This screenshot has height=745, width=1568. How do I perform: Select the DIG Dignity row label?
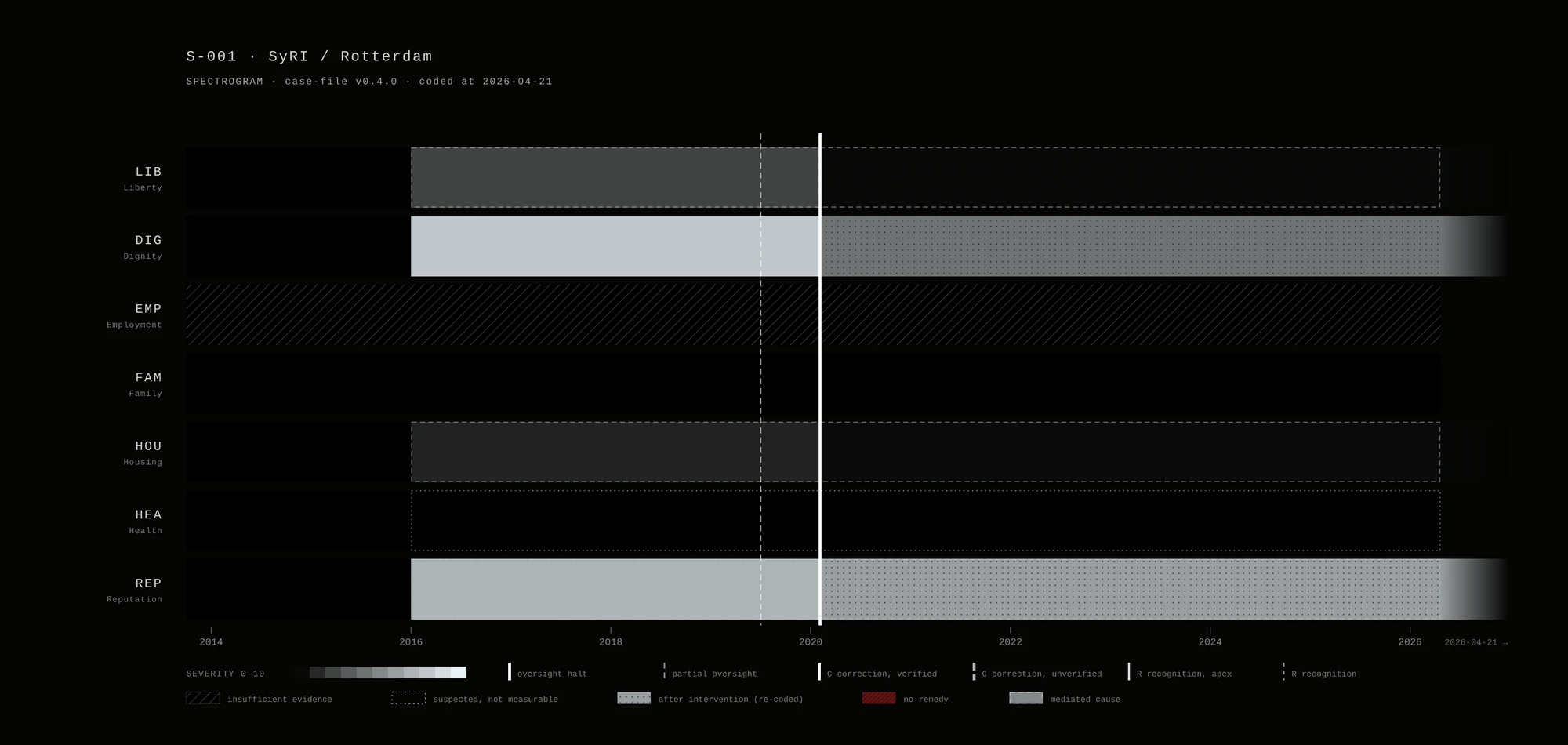click(143, 247)
